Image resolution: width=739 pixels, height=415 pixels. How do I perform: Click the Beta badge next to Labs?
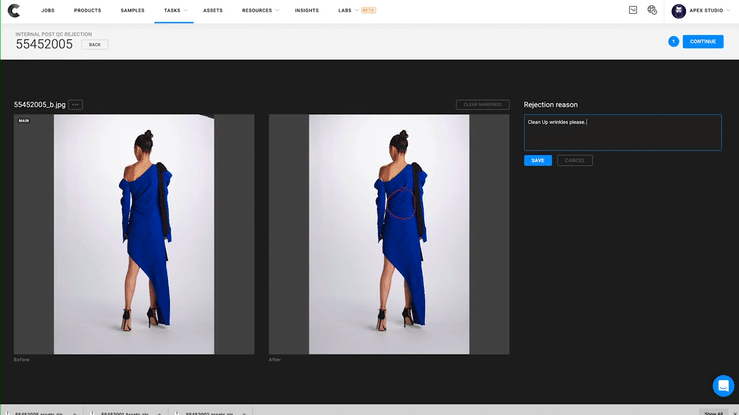[369, 10]
